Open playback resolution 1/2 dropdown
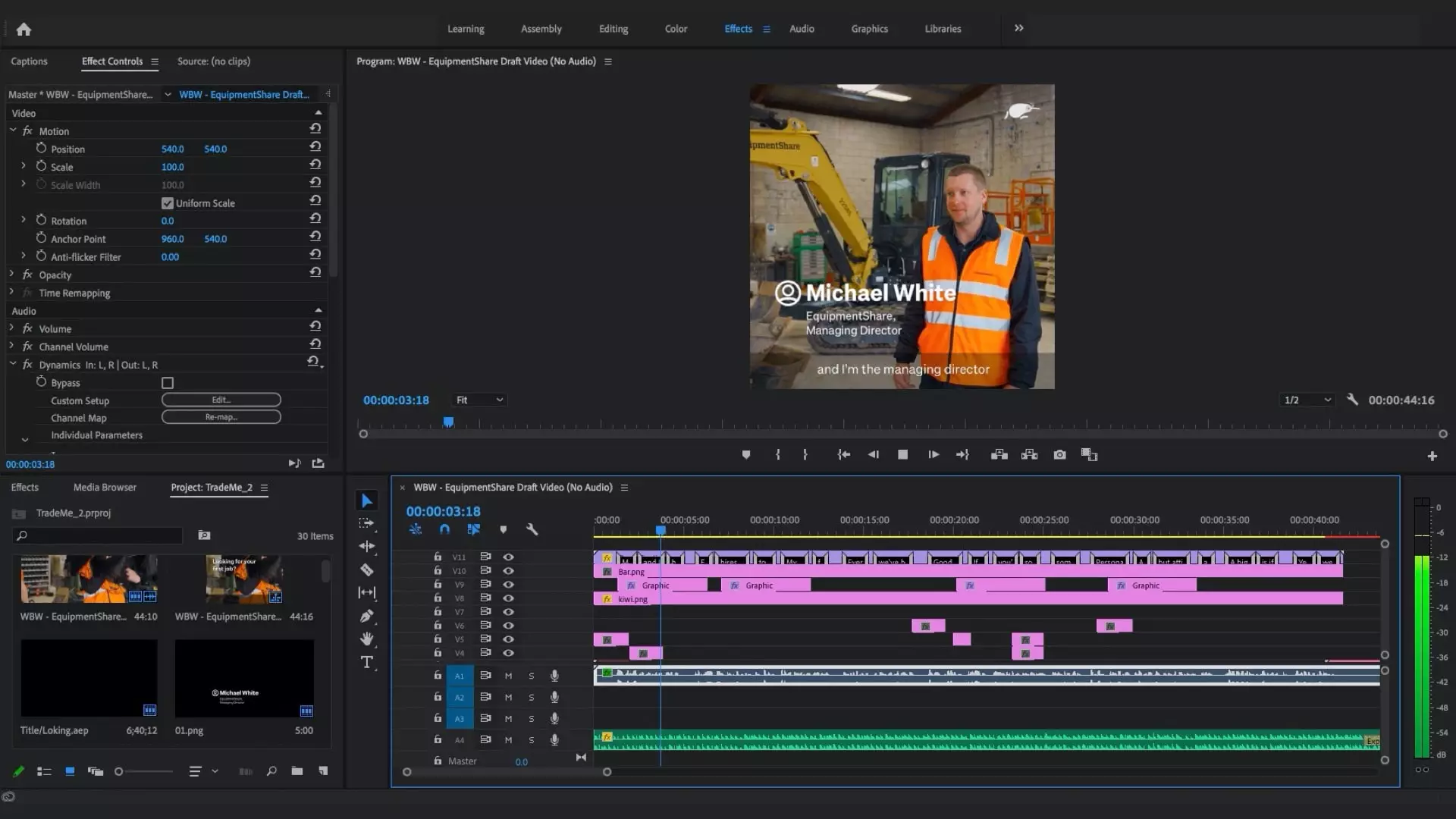This screenshot has height=819, width=1456. 1306,400
